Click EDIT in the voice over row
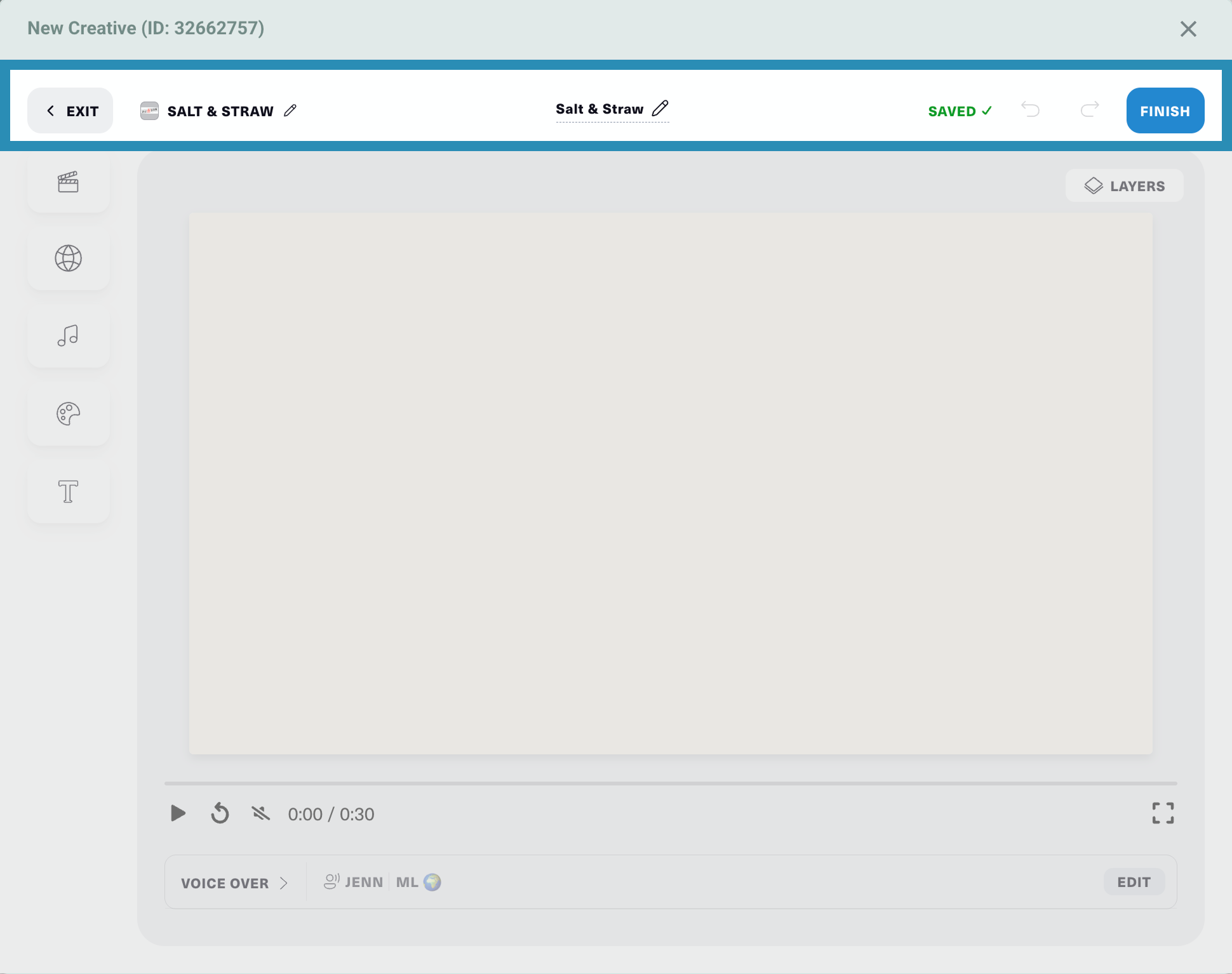Viewport: 1232px width, 974px height. (1134, 882)
